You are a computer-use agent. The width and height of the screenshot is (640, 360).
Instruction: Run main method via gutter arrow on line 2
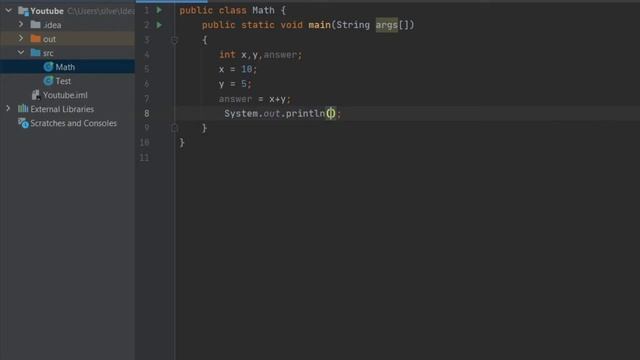[159, 25]
